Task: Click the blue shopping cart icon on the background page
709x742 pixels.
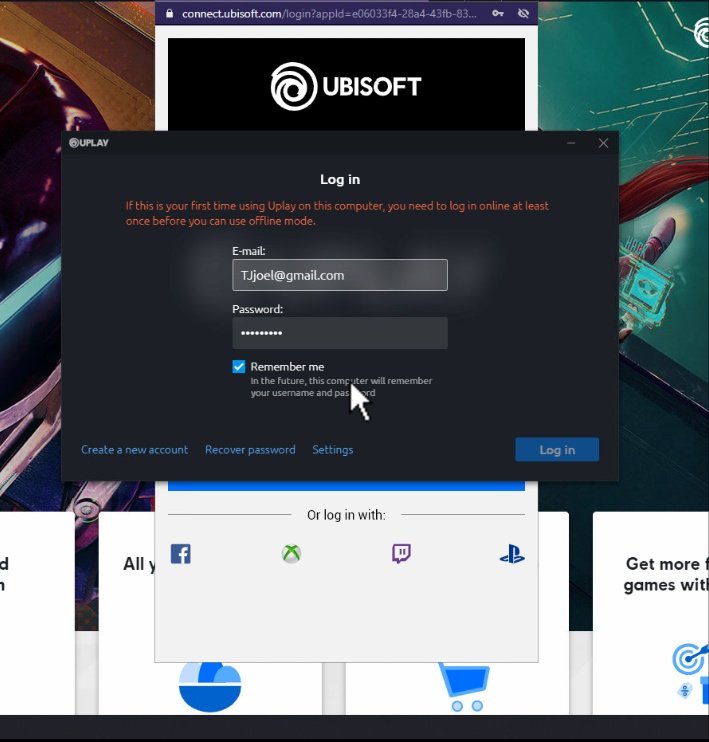Action: tap(464, 686)
